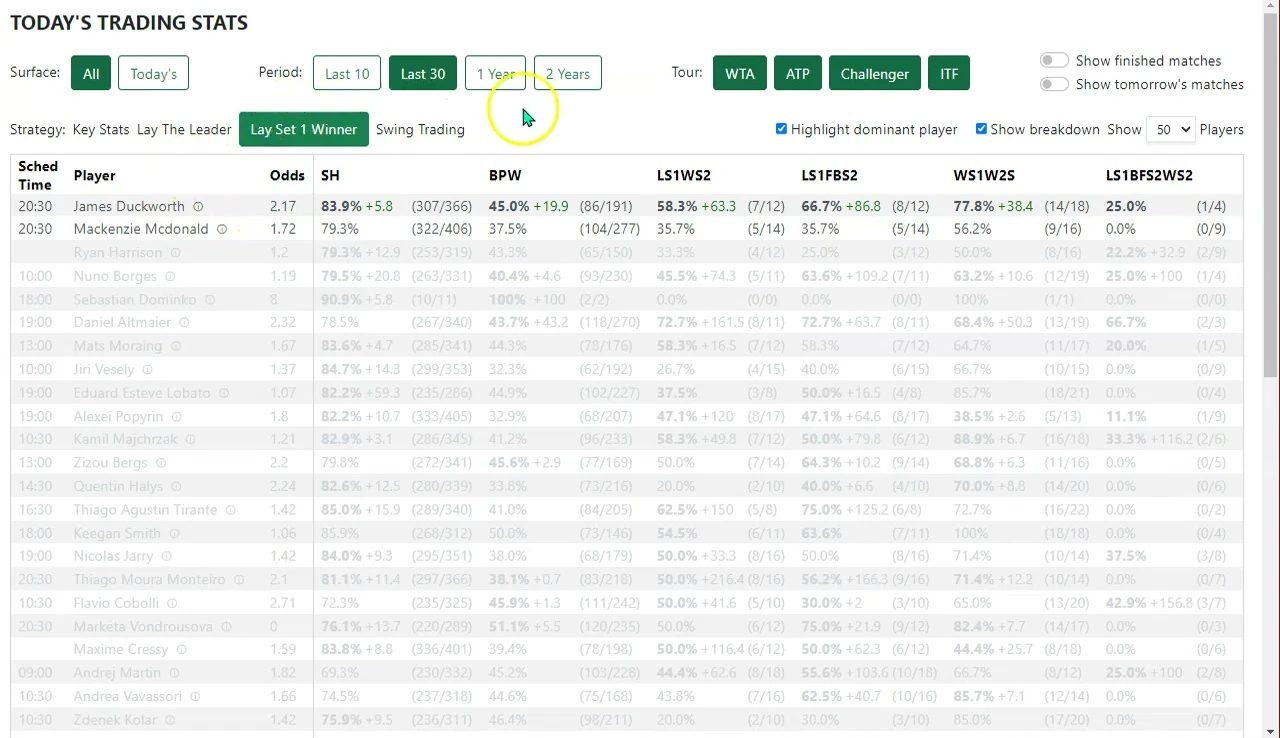Toggle Show tomorrow's matches switch

(x=1054, y=85)
